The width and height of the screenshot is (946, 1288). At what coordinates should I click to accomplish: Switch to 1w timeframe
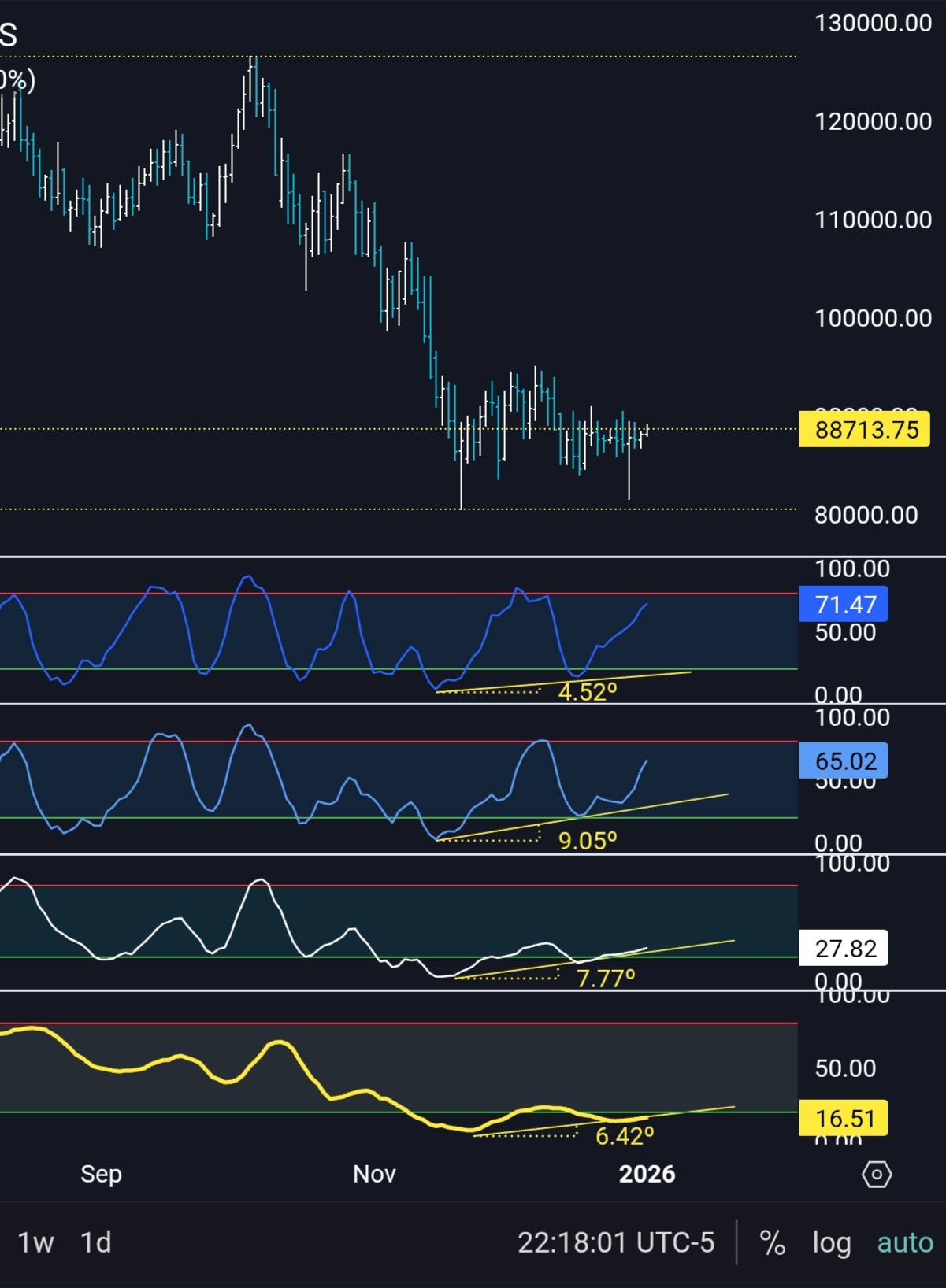(35, 1242)
